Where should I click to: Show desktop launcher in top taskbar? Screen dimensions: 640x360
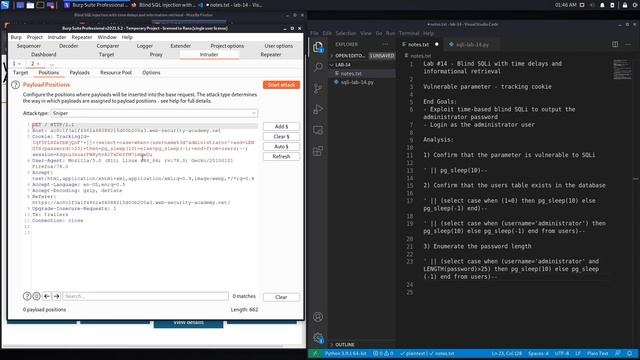pyautogui.click(x=20, y=5)
